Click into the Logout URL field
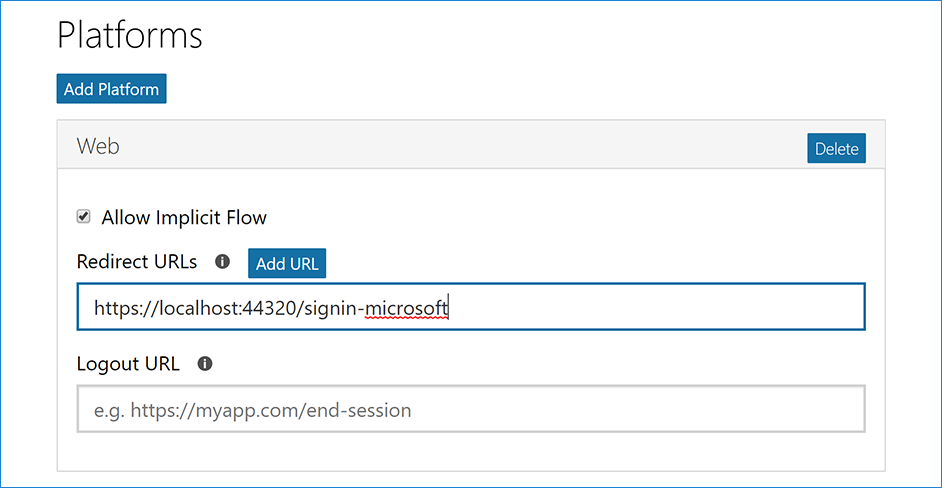Screen dimensions: 942x488 click(x=470, y=410)
